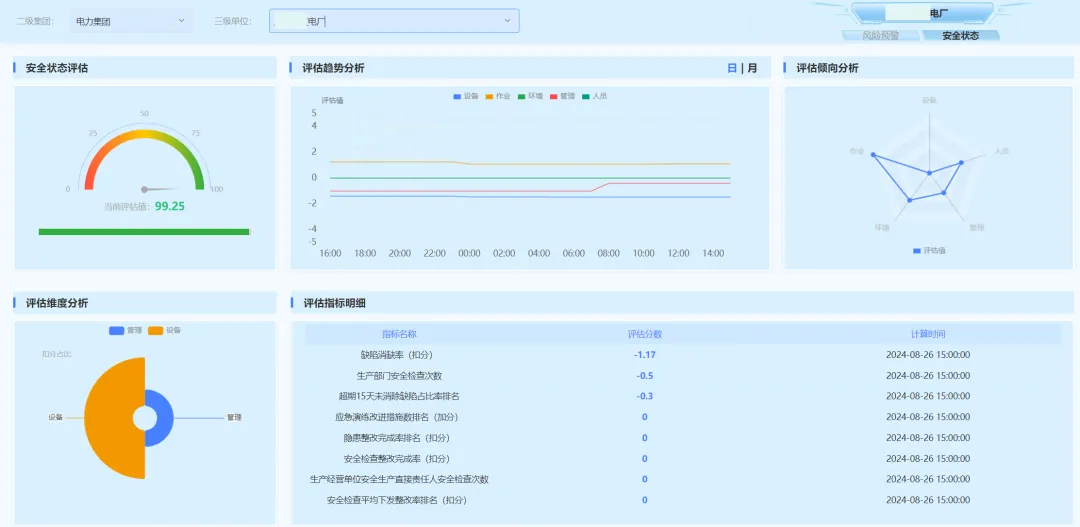Toggle 设备 series in trend chart legend
The width and height of the screenshot is (1080, 527).
click(x=466, y=96)
